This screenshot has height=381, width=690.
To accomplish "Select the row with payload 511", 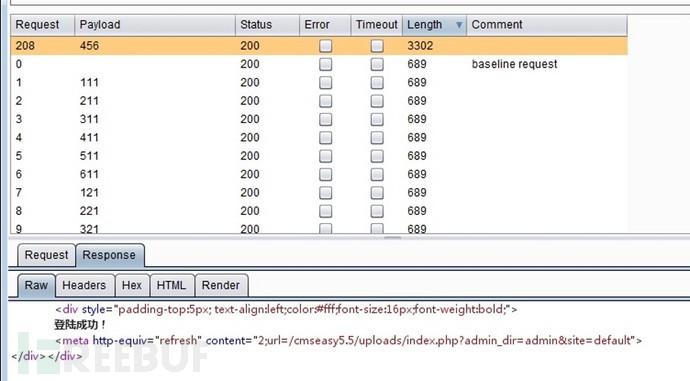I will (319, 156).
